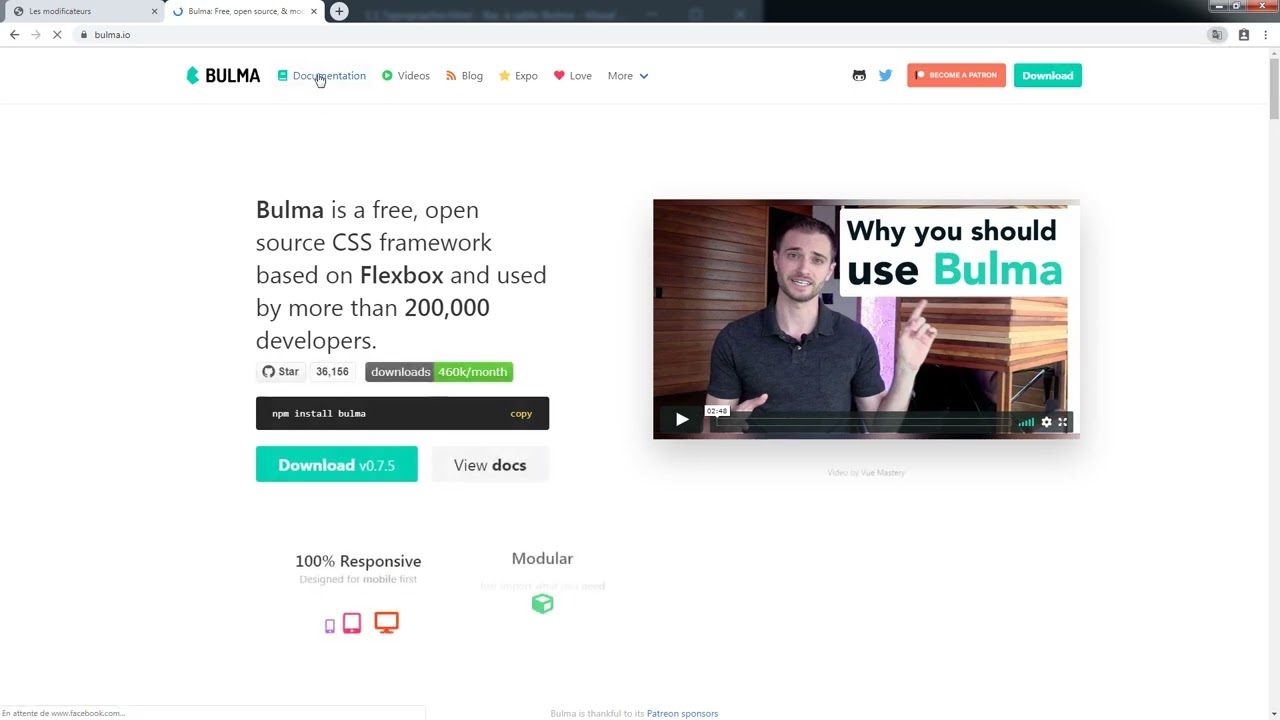Screen dimensions: 1280x720
Task: Open the video settings gear
Action: 1047,422
